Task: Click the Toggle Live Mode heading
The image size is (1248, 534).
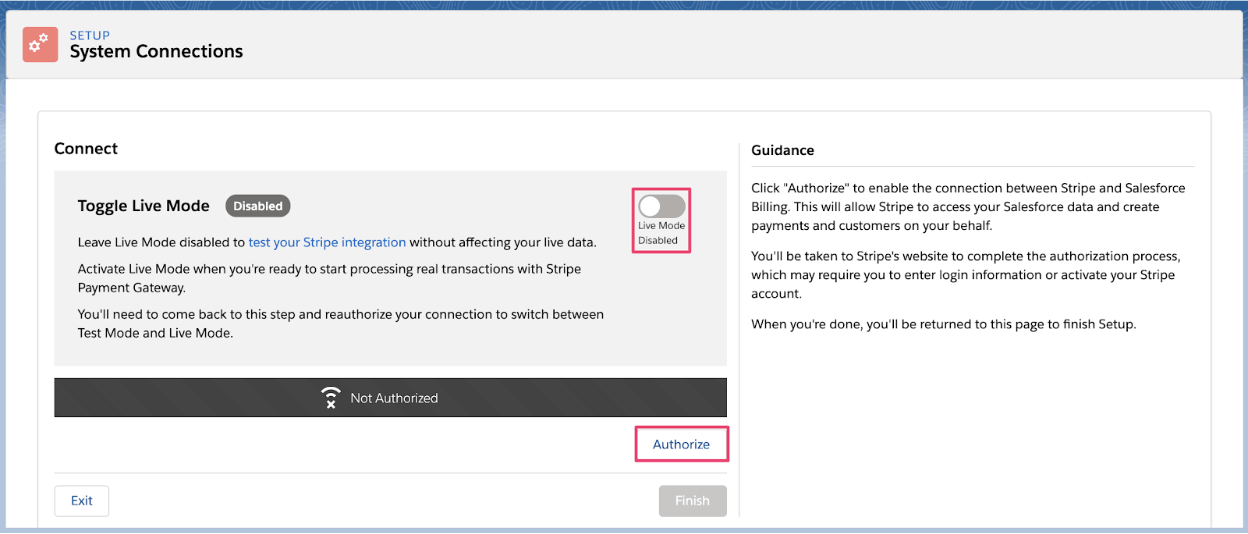Action: click(x=144, y=206)
